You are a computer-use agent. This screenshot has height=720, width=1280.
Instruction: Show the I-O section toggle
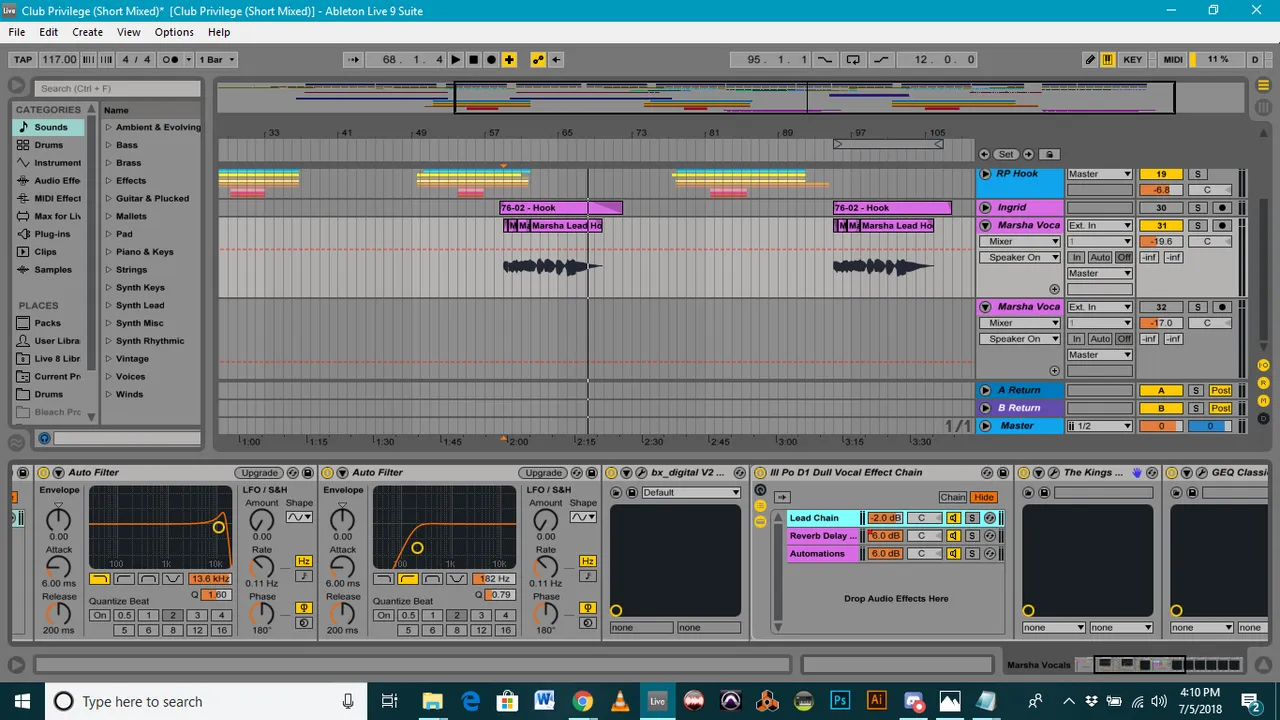click(x=1263, y=365)
